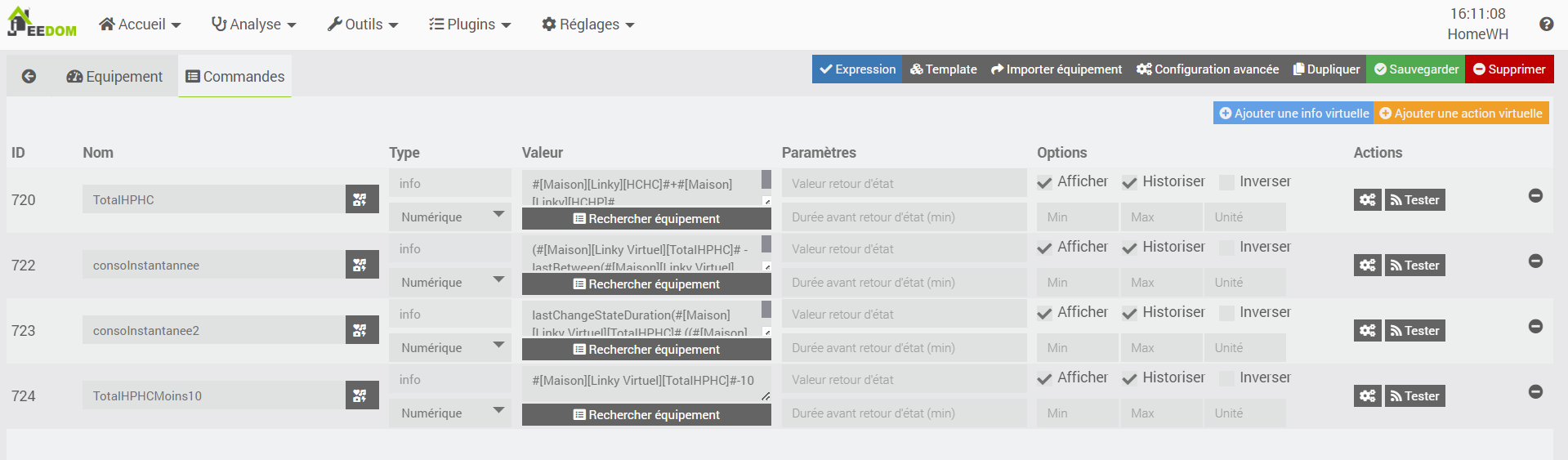Click the value scrollbar for command 720
Viewport: 1568px width, 460px height.
(x=766, y=180)
